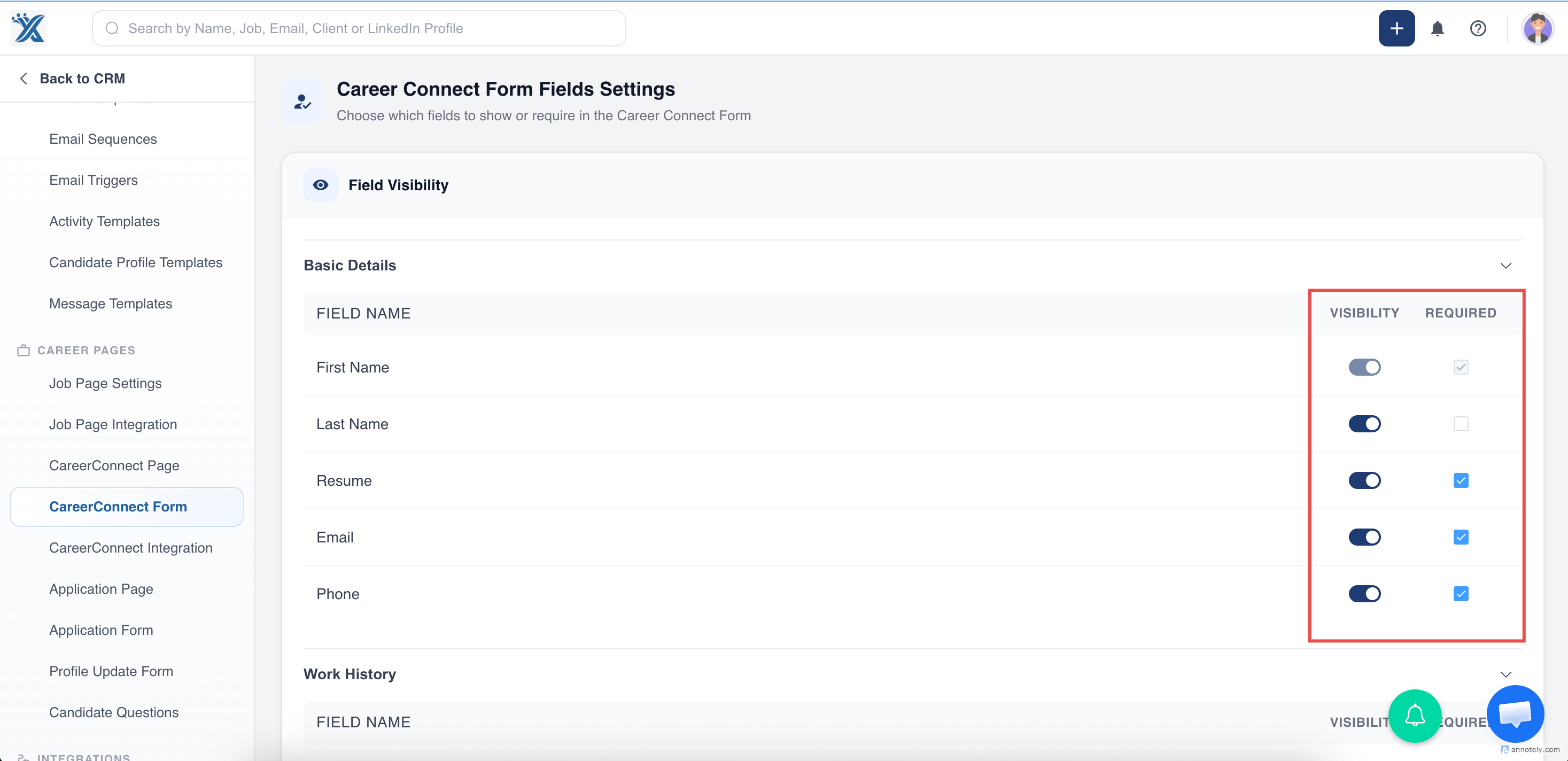
Task: Open the notifications bell in header
Action: (1437, 29)
